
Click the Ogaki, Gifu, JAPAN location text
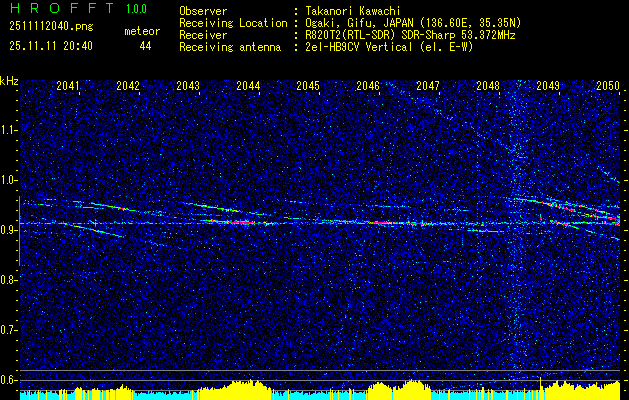pos(413,23)
